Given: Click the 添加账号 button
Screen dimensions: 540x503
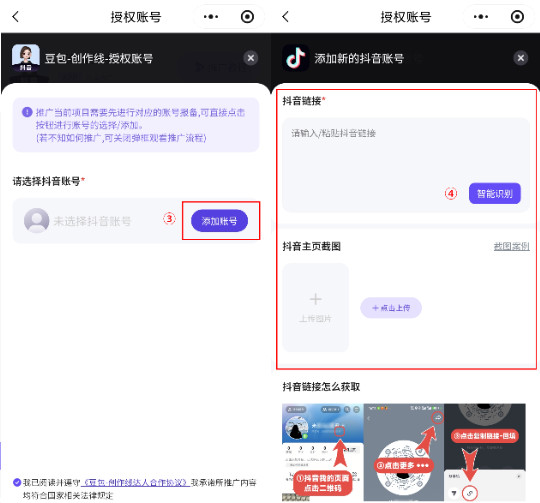Looking at the screenshot, I should (219, 221).
